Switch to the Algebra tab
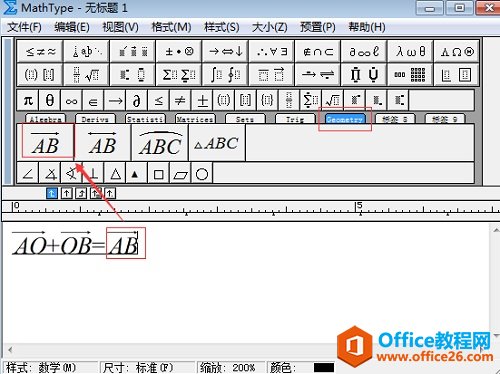 (x=46, y=119)
